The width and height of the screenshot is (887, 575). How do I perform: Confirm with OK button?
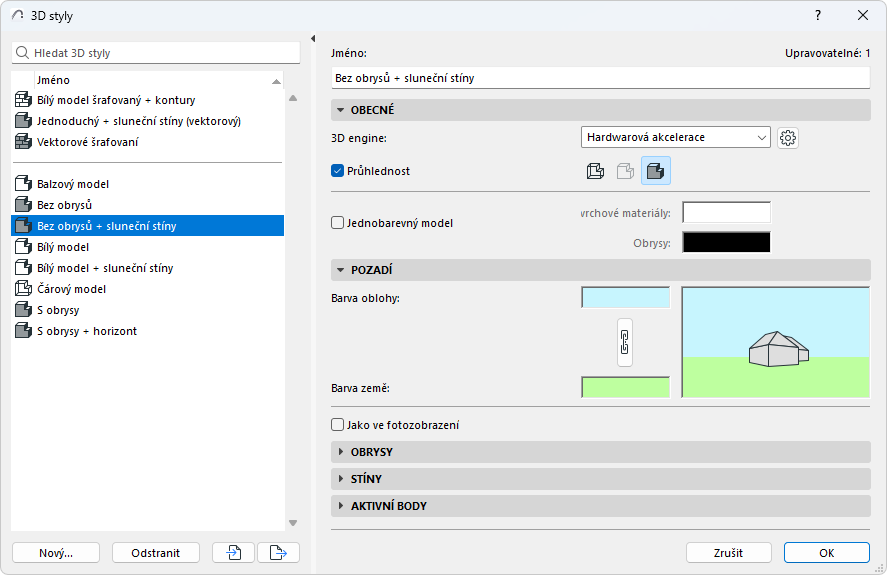click(826, 552)
